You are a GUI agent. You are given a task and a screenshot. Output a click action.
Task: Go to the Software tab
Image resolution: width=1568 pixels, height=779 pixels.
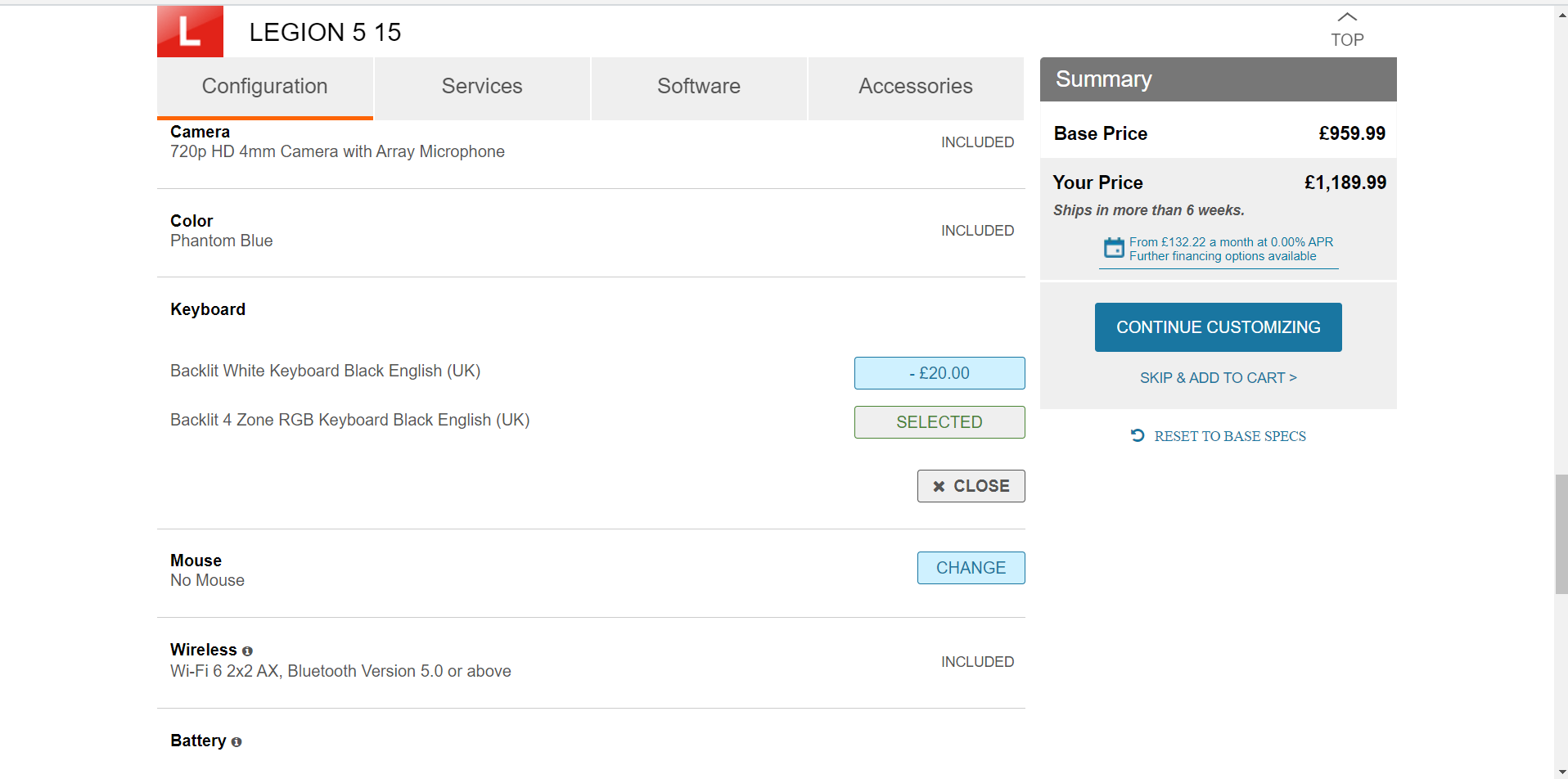point(698,87)
